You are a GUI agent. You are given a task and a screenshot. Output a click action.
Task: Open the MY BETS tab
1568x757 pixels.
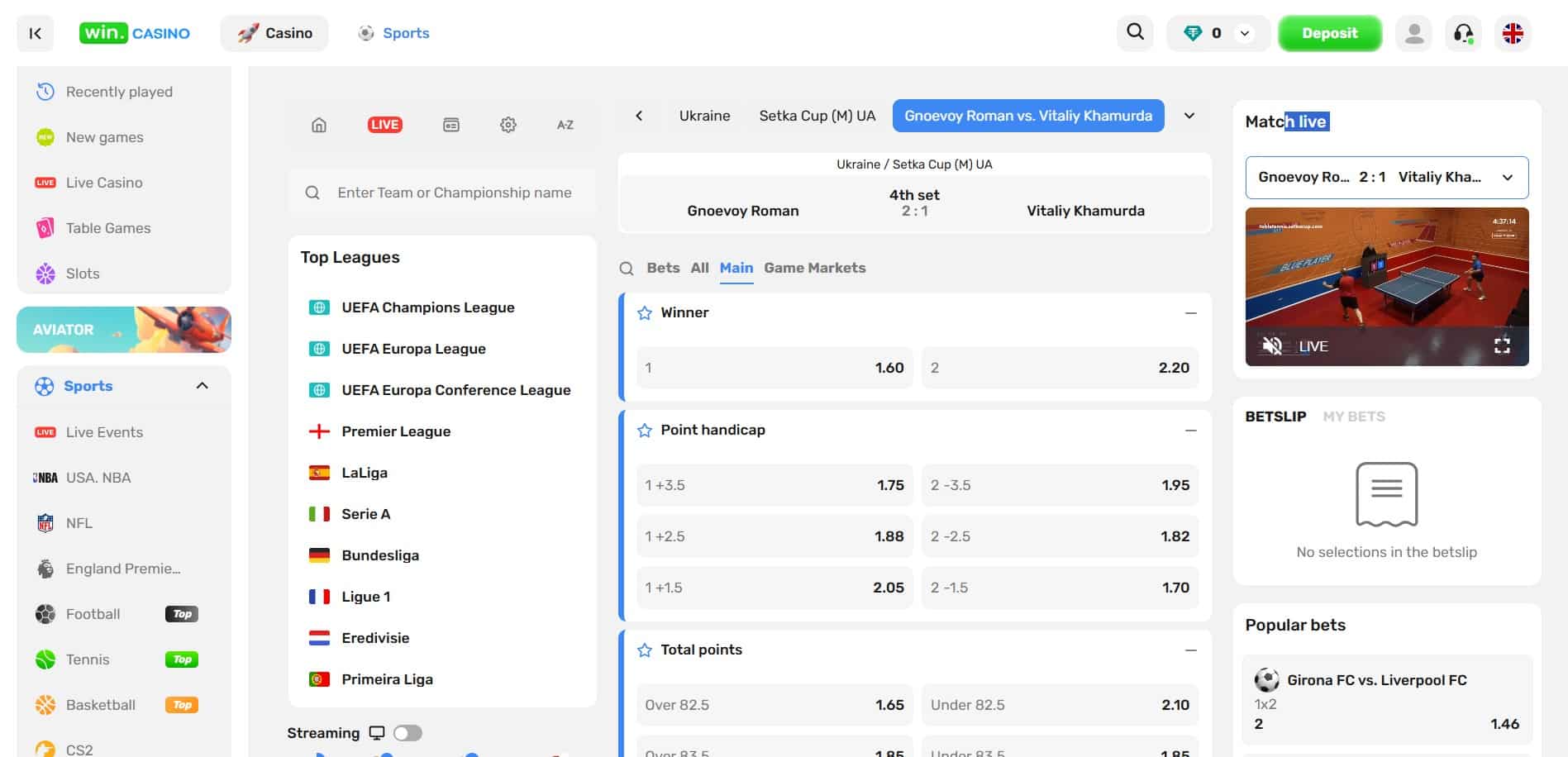pyautogui.click(x=1353, y=417)
